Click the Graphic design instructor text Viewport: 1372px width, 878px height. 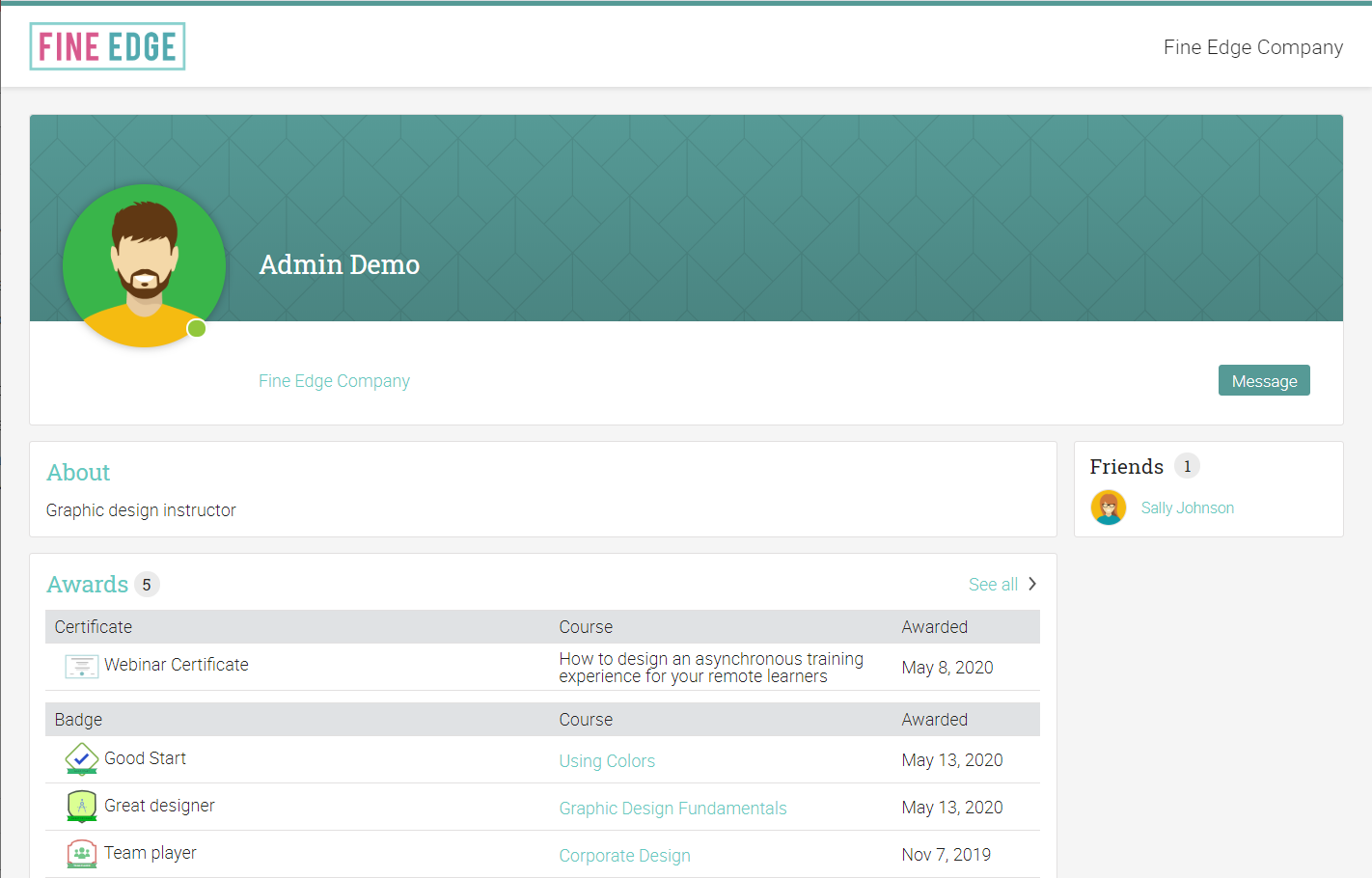click(141, 510)
